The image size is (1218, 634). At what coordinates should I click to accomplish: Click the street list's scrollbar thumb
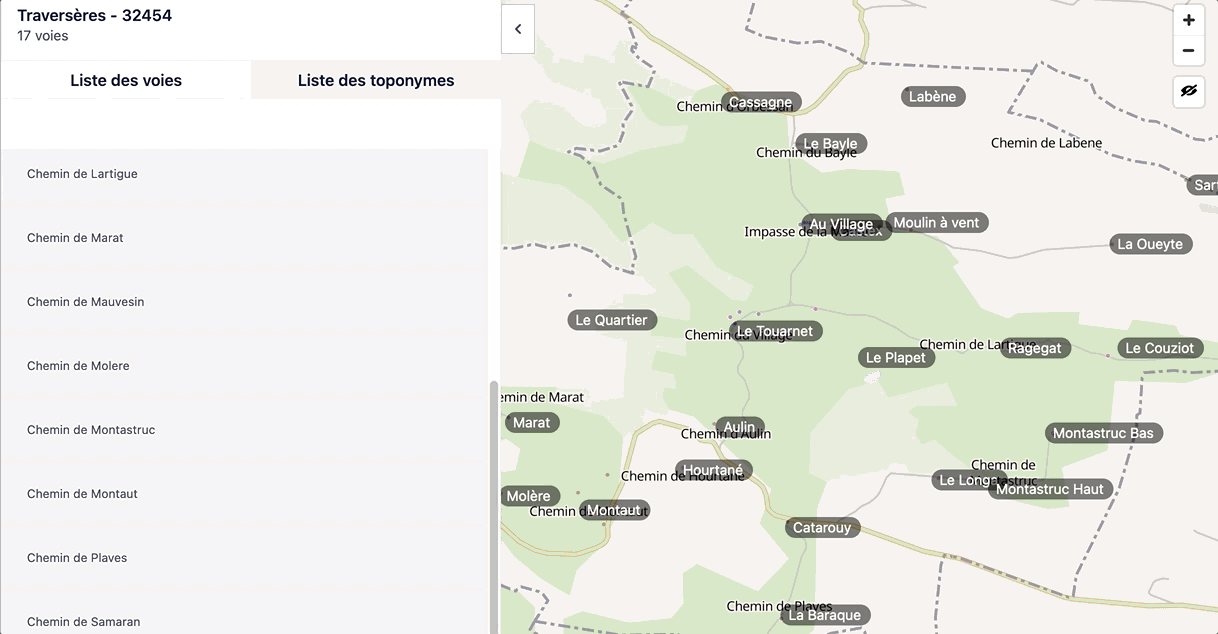click(493, 500)
